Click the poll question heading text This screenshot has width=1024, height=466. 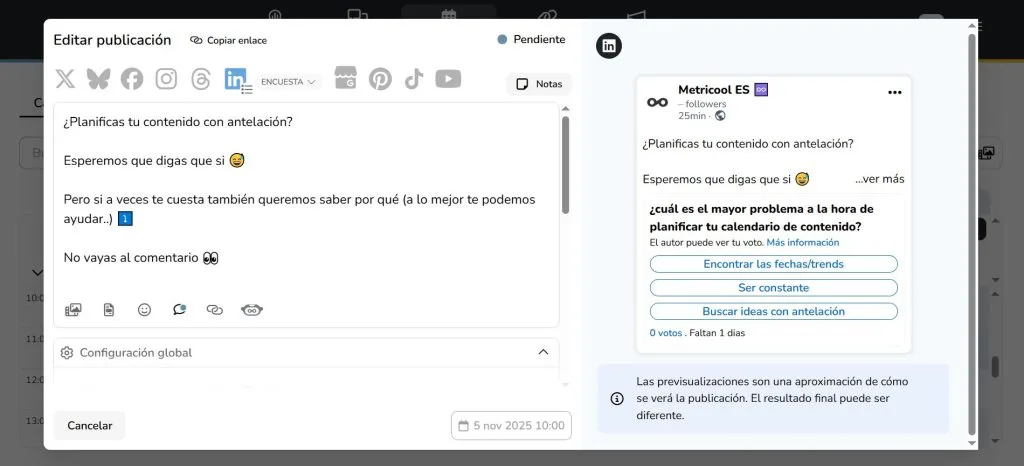761,218
